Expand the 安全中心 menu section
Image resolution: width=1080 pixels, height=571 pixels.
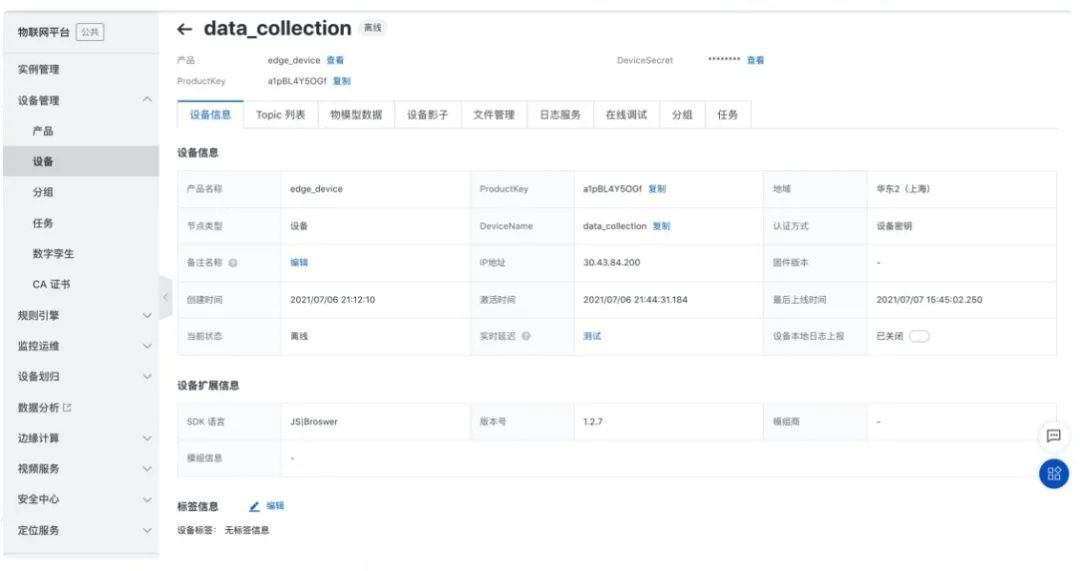(147, 499)
